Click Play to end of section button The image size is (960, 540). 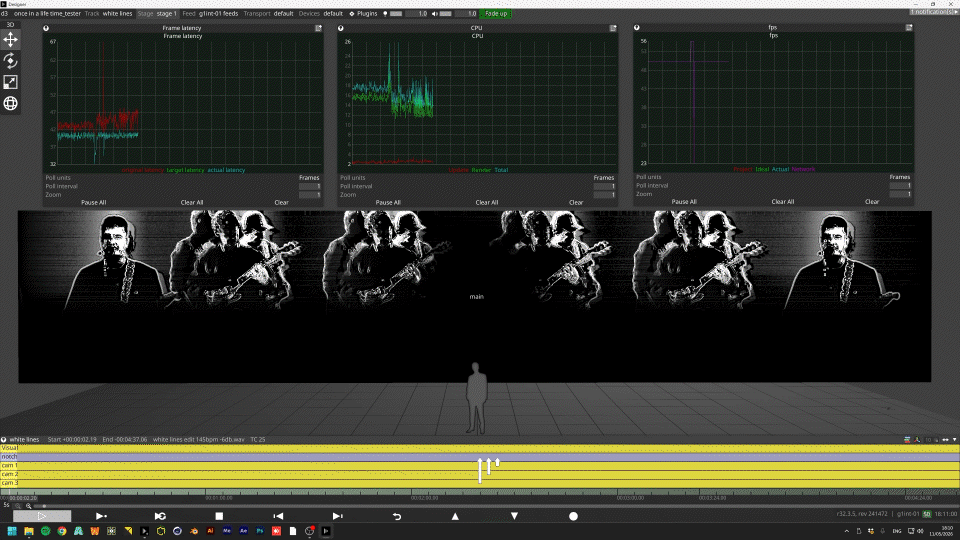(x=101, y=516)
